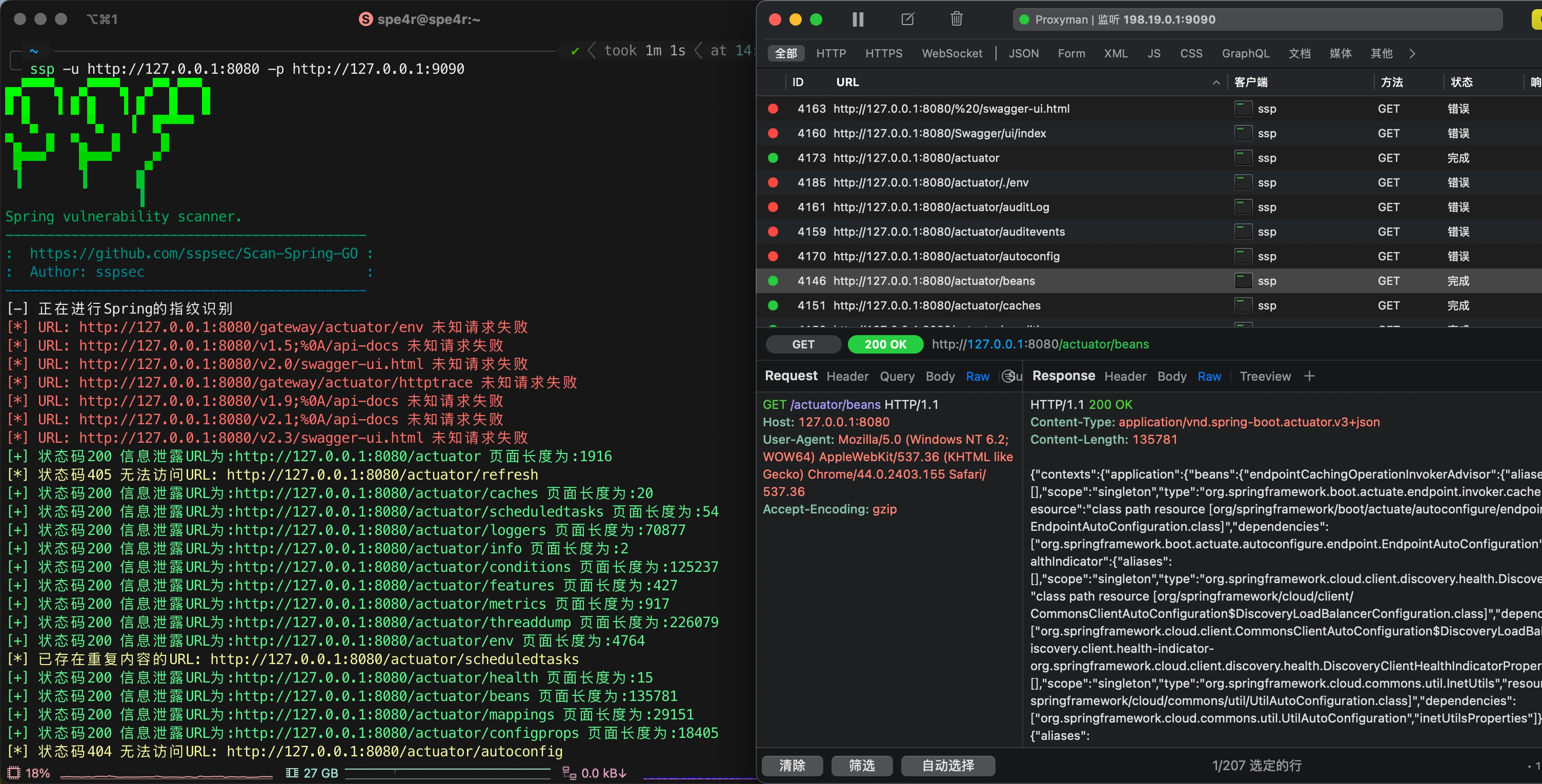Select request 4160 Swagger/ui/index row
This screenshot has height=784, width=1542.
pyautogui.click(x=1149, y=133)
